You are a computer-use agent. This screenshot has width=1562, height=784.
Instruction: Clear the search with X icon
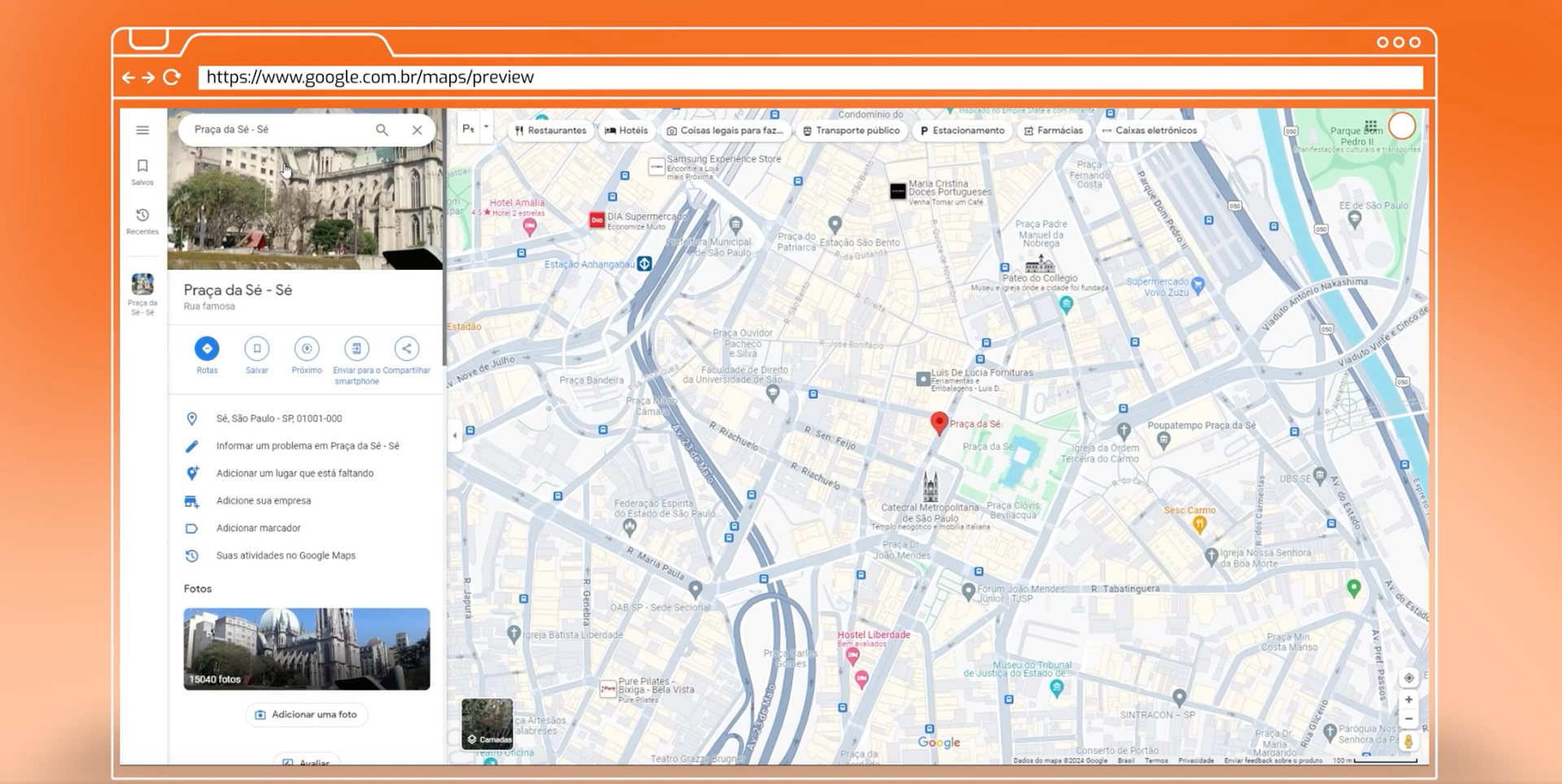[x=417, y=130]
